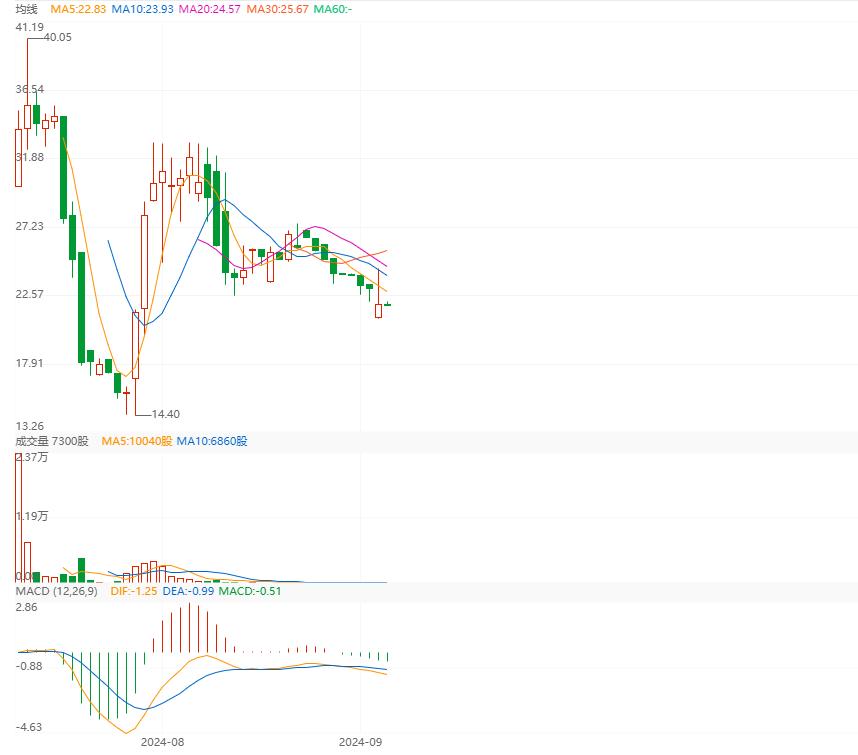
Task: Click the 成交量 7300股 volume label
Action: pyautogui.click(x=52, y=441)
